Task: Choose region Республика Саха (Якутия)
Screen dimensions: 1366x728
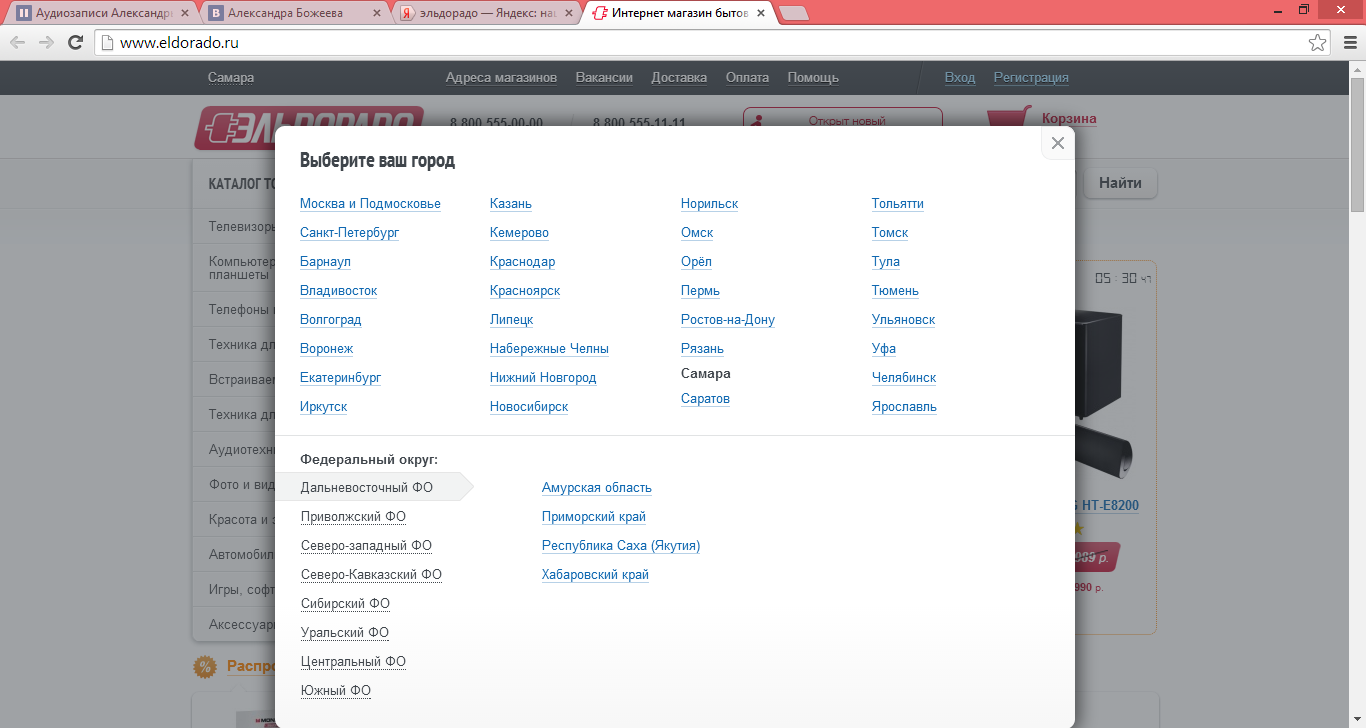Action: 621,546
